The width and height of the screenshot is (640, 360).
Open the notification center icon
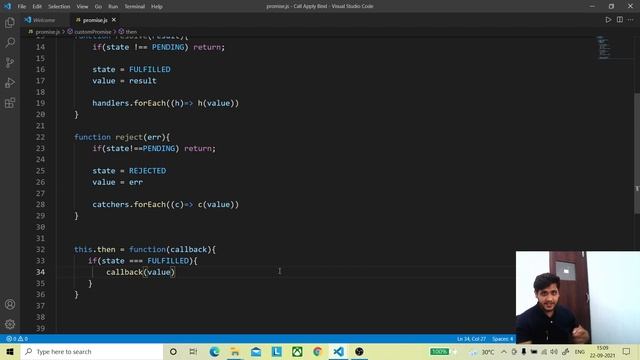(627, 351)
